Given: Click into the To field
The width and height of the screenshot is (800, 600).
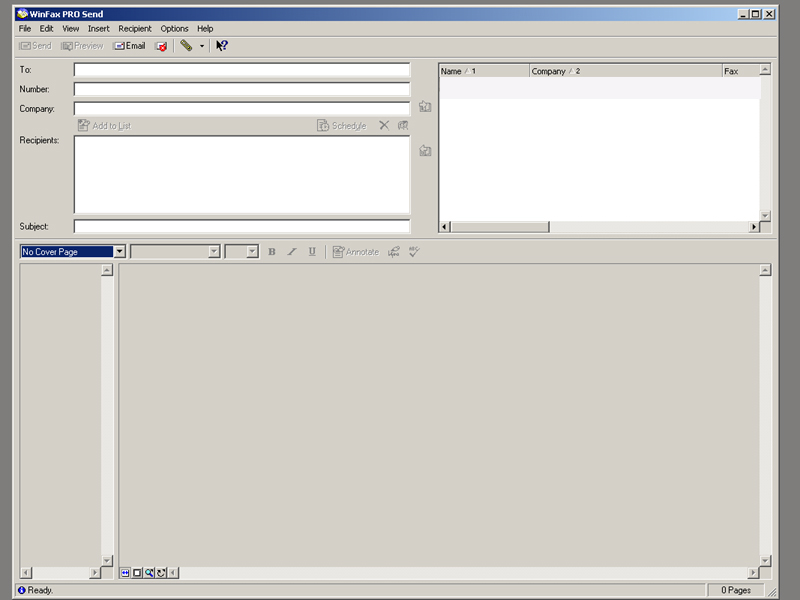Looking at the screenshot, I should (x=242, y=70).
